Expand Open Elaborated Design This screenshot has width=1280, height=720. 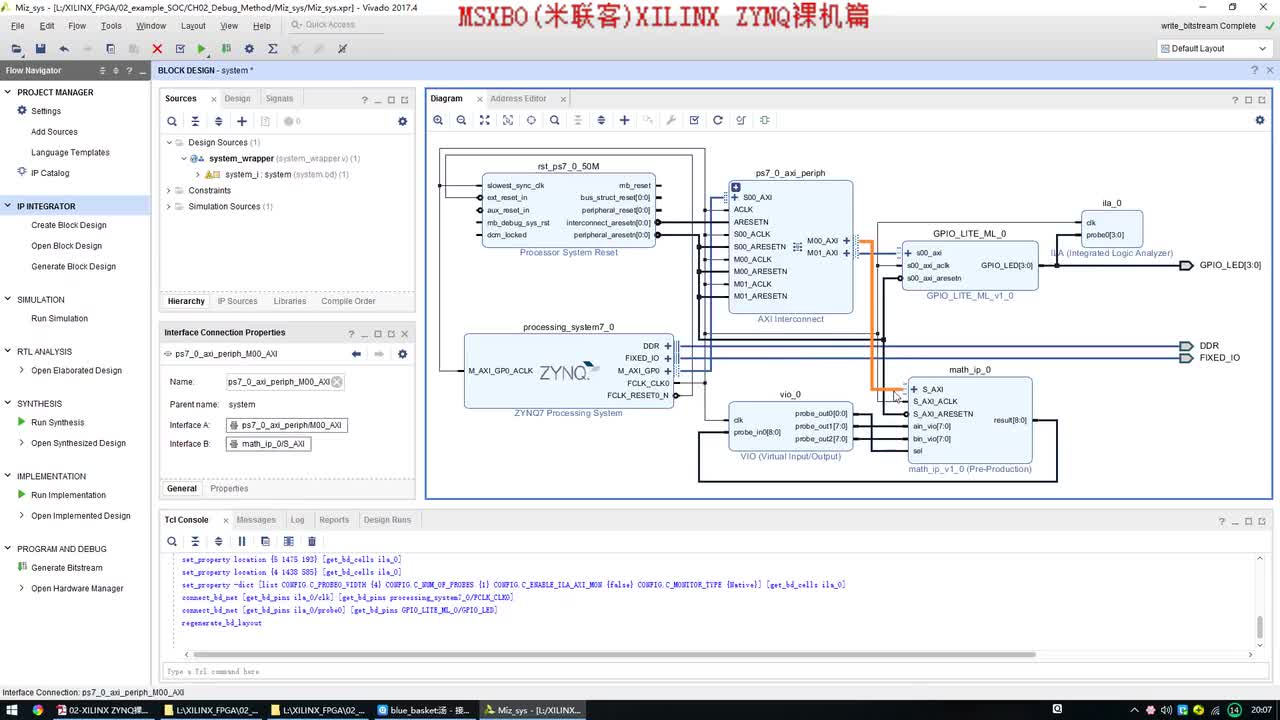click(x=22, y=370)
